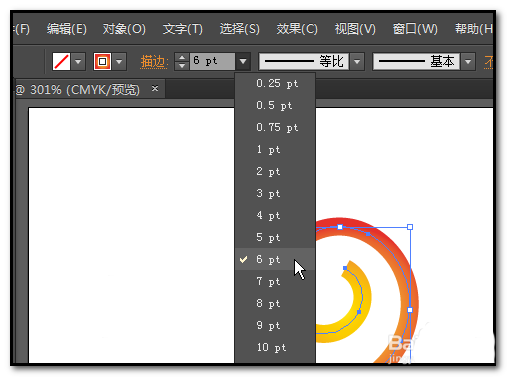This screenshot has height=377, width=507.
Task: Choose 10 pt stroke weight
Action: [275, 348]
